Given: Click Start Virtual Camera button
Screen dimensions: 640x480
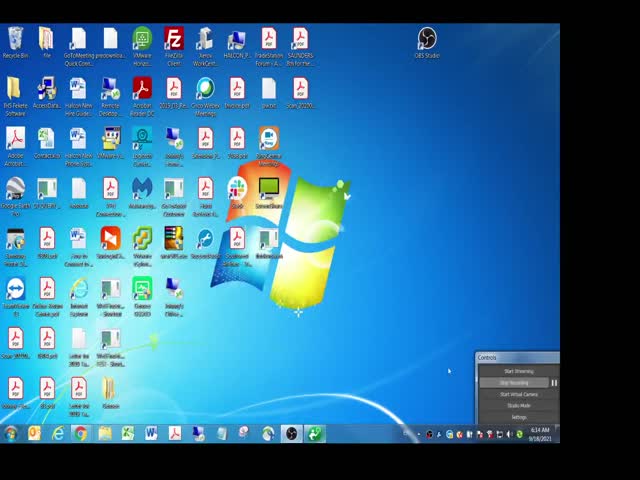Looking at the screenshot, I should [518, 394].
